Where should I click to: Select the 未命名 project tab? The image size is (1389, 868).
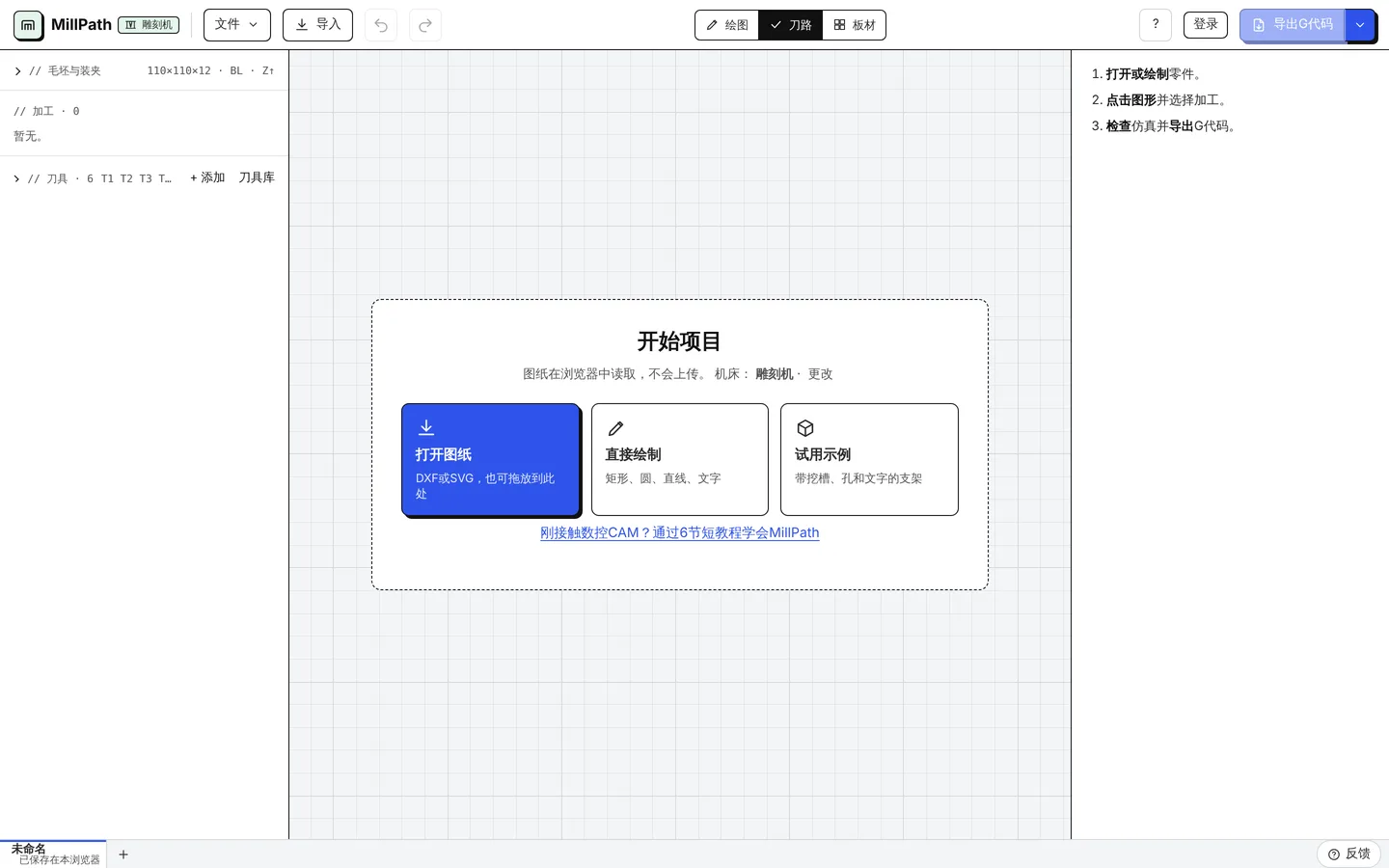pyautogui.click(x=54, y=854)
